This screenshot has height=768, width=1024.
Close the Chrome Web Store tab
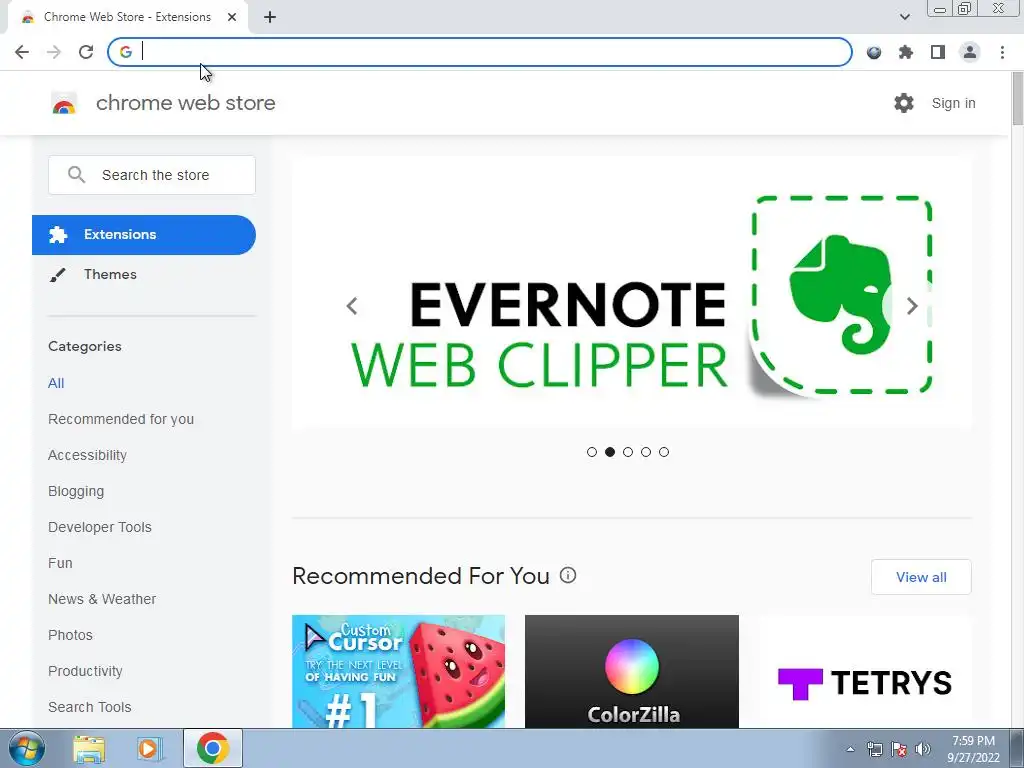coord(232,17)
